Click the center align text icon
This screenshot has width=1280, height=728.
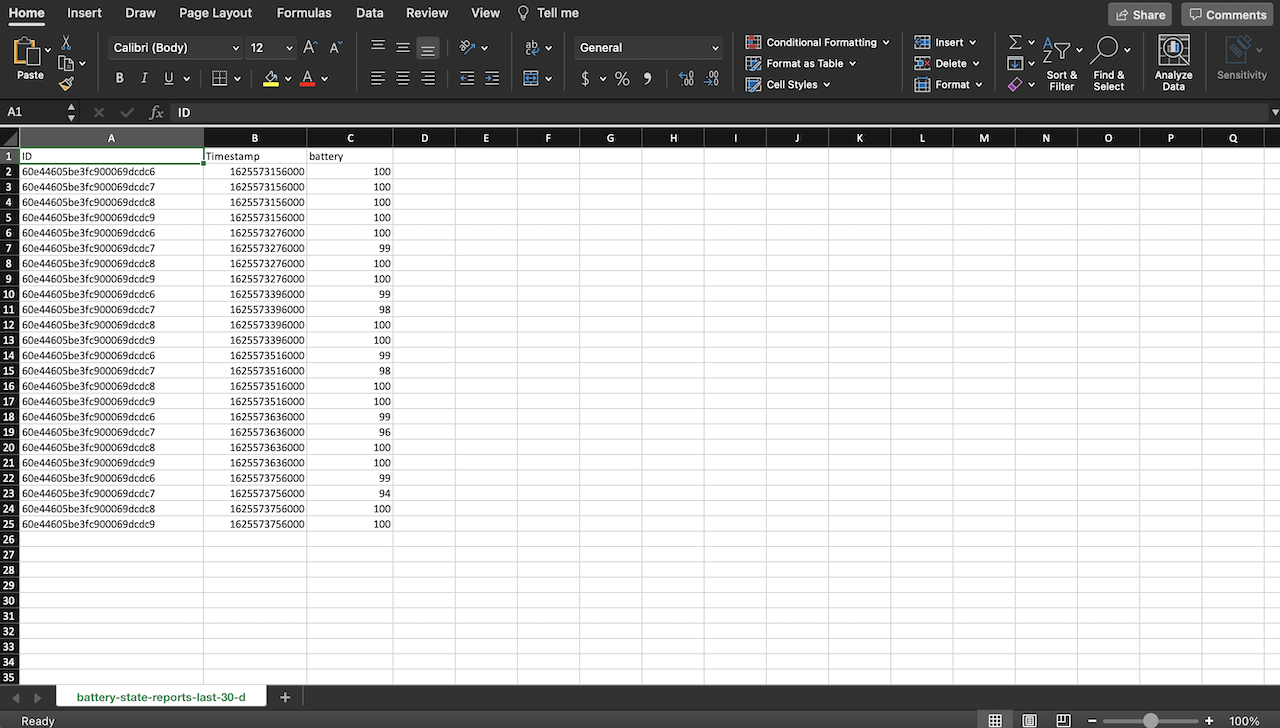click(403, 79)
